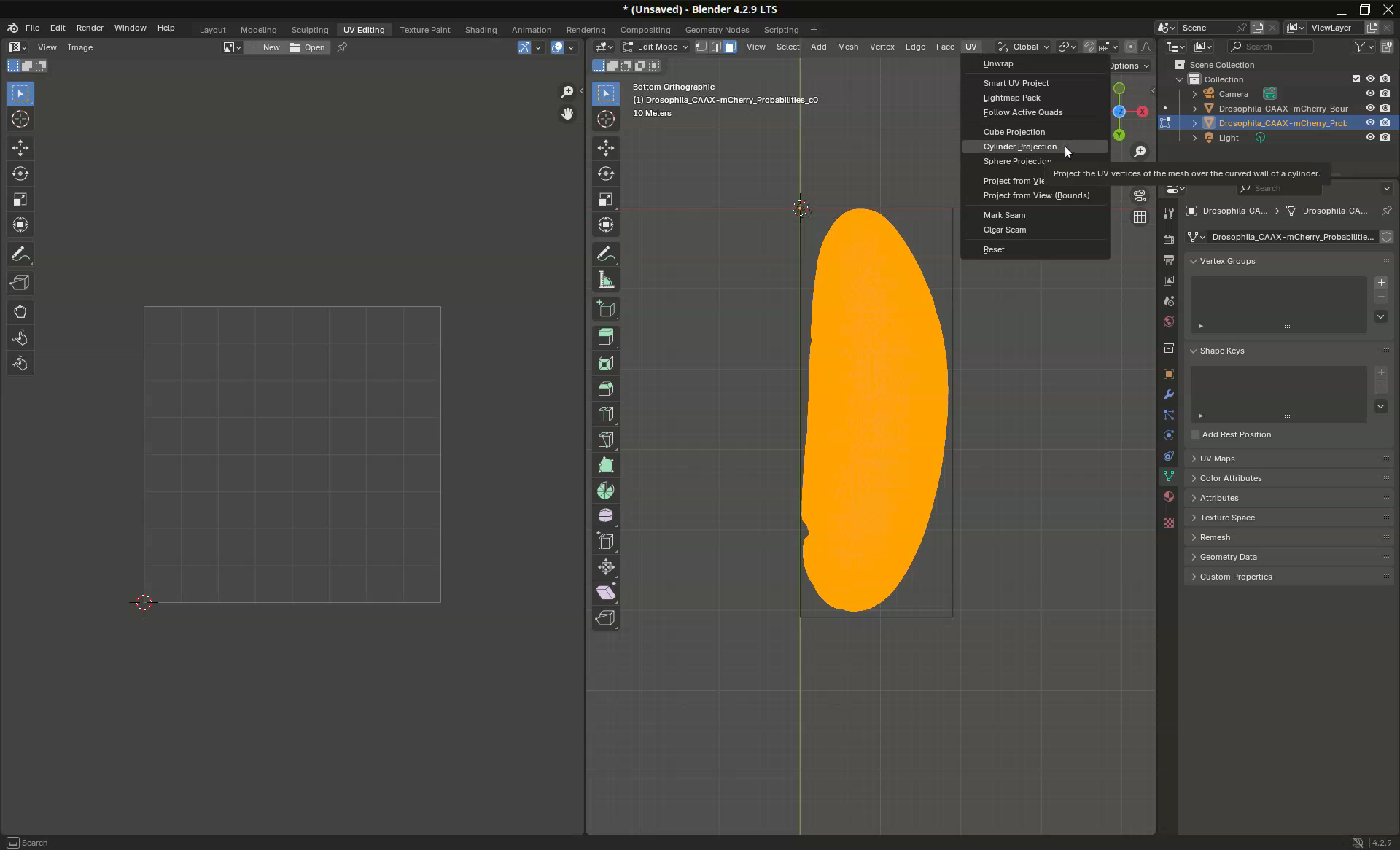Select the Annotate tool in UV editor
The width and height of the screenshot is (1400, 850).
pos(20,254)
